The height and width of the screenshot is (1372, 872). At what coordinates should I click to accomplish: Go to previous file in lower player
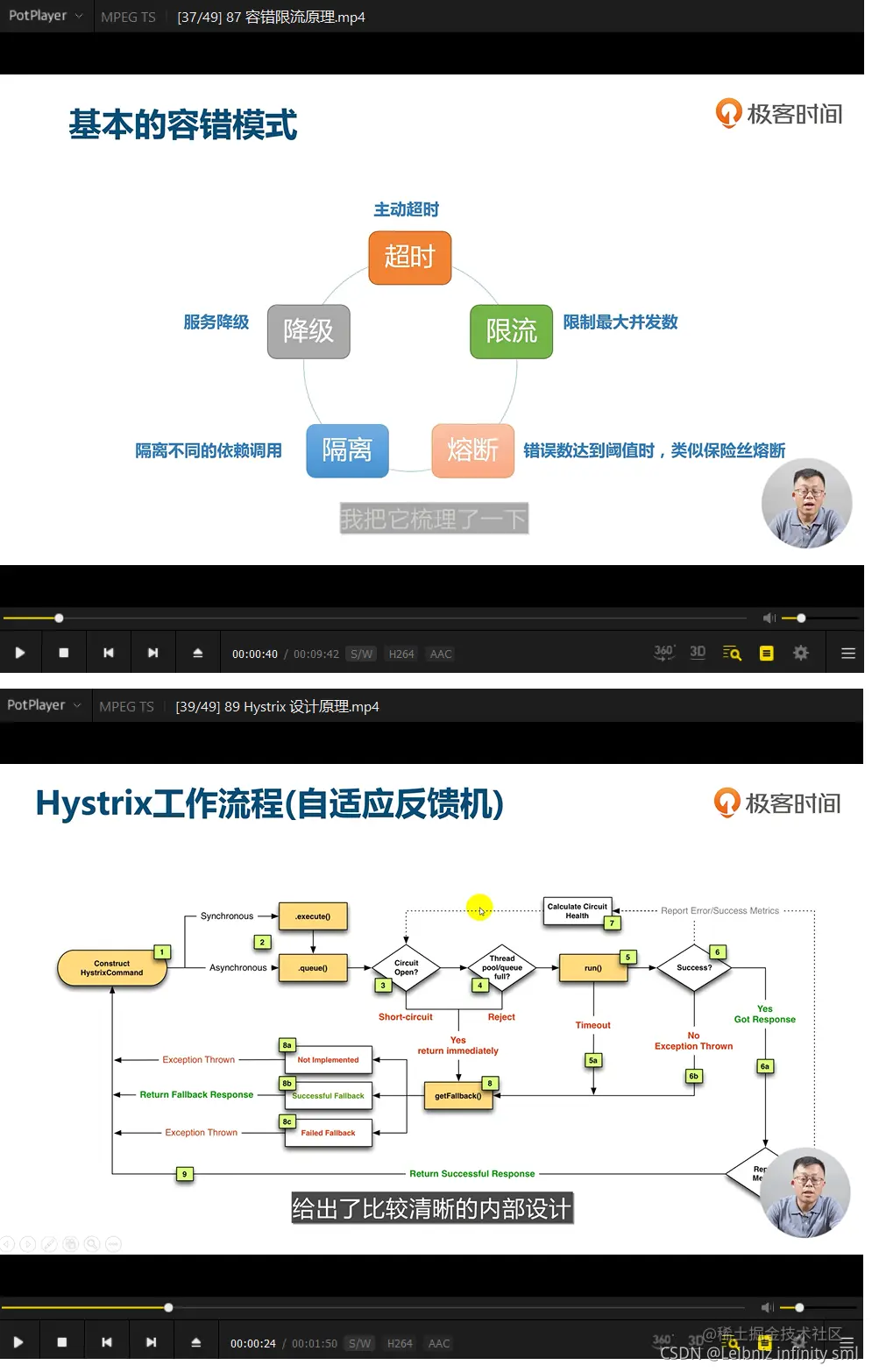(106, 1342)
